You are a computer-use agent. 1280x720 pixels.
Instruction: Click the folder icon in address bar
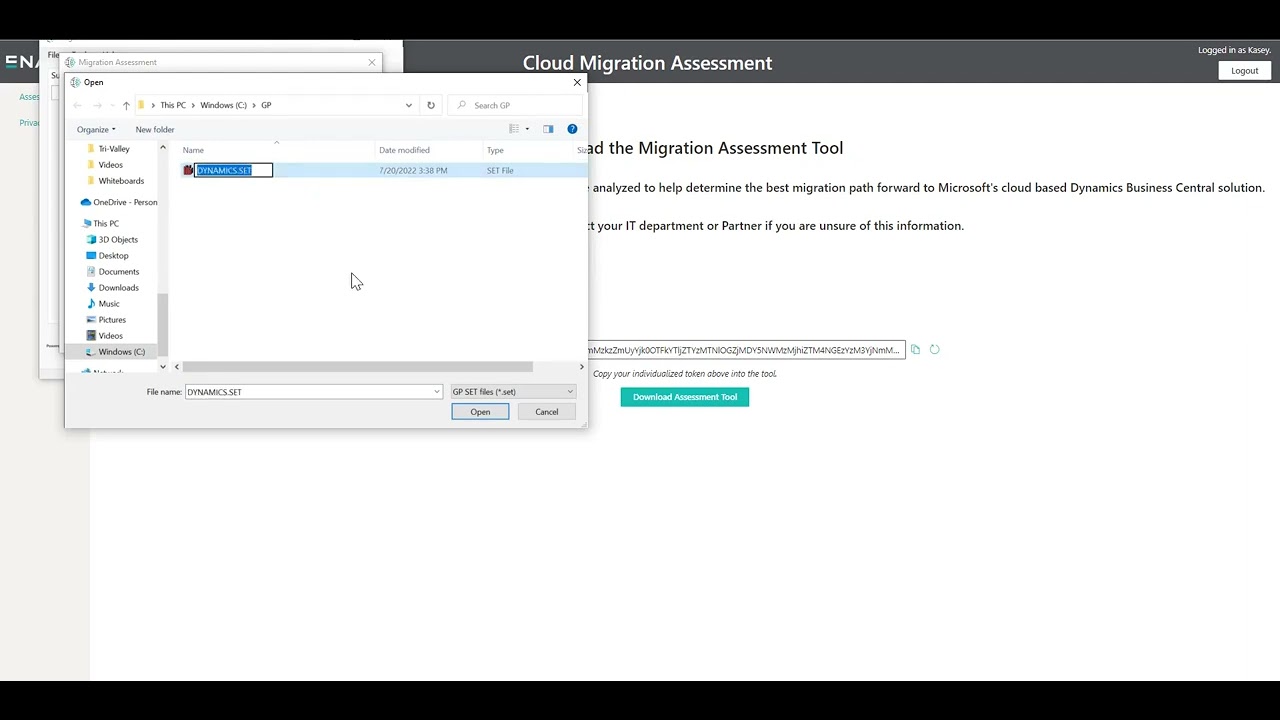(142, 105)
